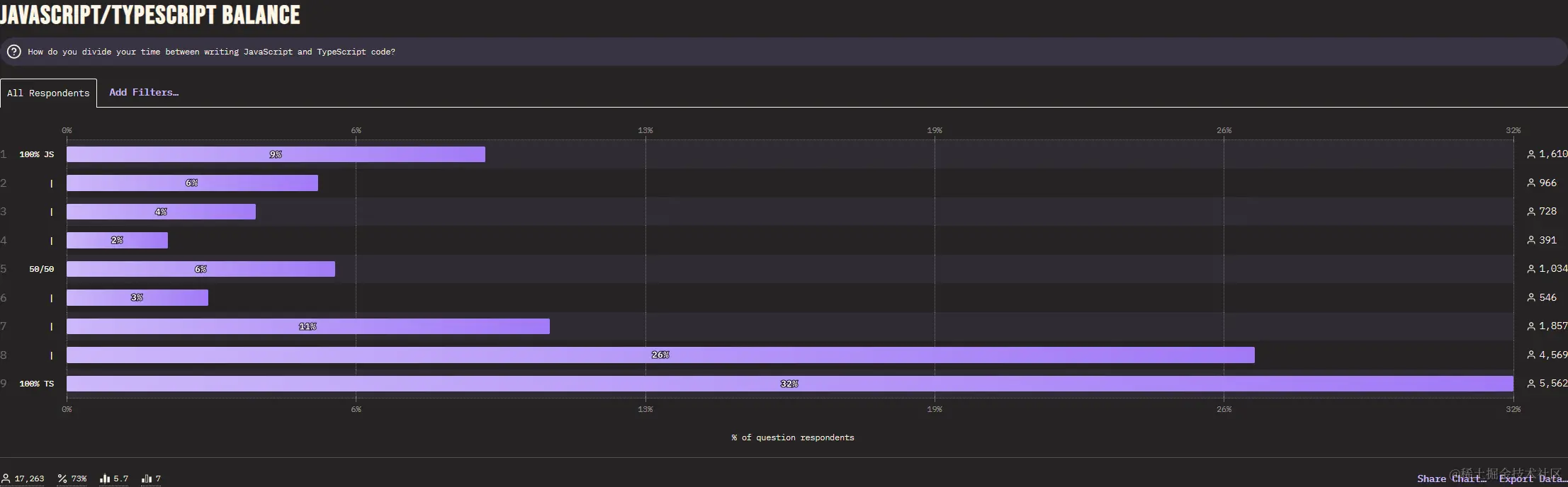Viewport: 1568px width, 487px height.
Task: Click respondent count 728
Action: click(x=1547, y=211)
